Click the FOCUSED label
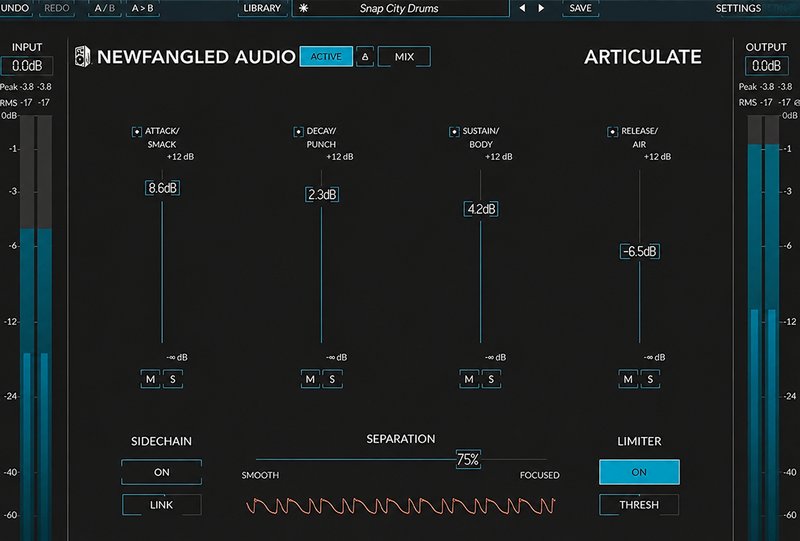 pos(540,475)
